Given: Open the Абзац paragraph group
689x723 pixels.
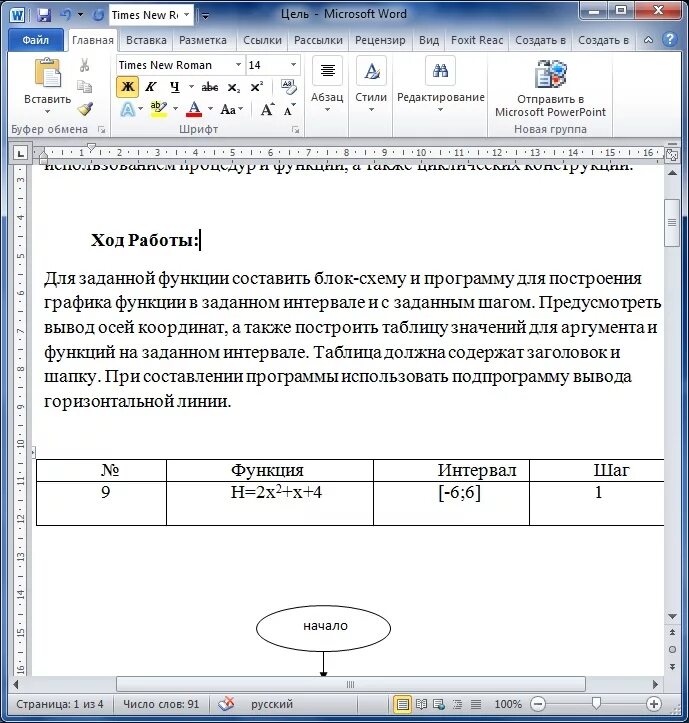Looking at the screenshot, I should coord(327,84).
